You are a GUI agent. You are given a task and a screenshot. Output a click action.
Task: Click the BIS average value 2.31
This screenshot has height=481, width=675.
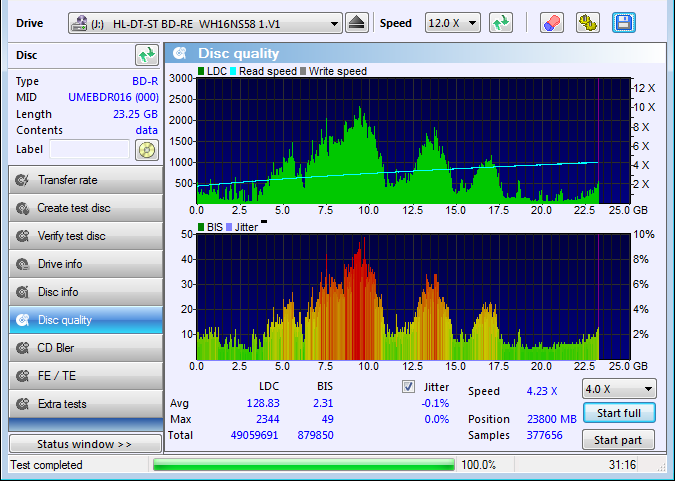(x=323, y=403)
